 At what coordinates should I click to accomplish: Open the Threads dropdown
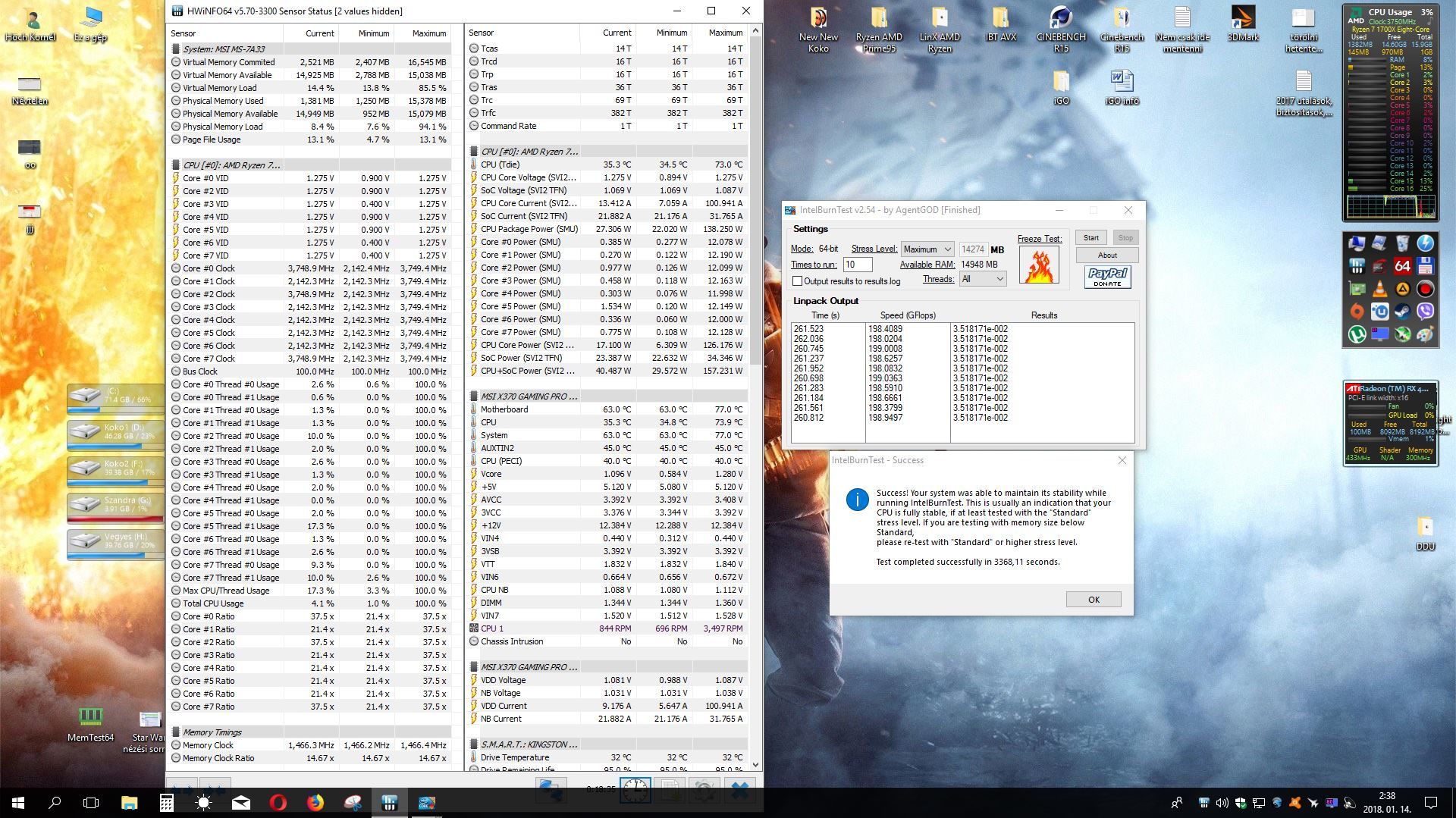pos(983,279)
